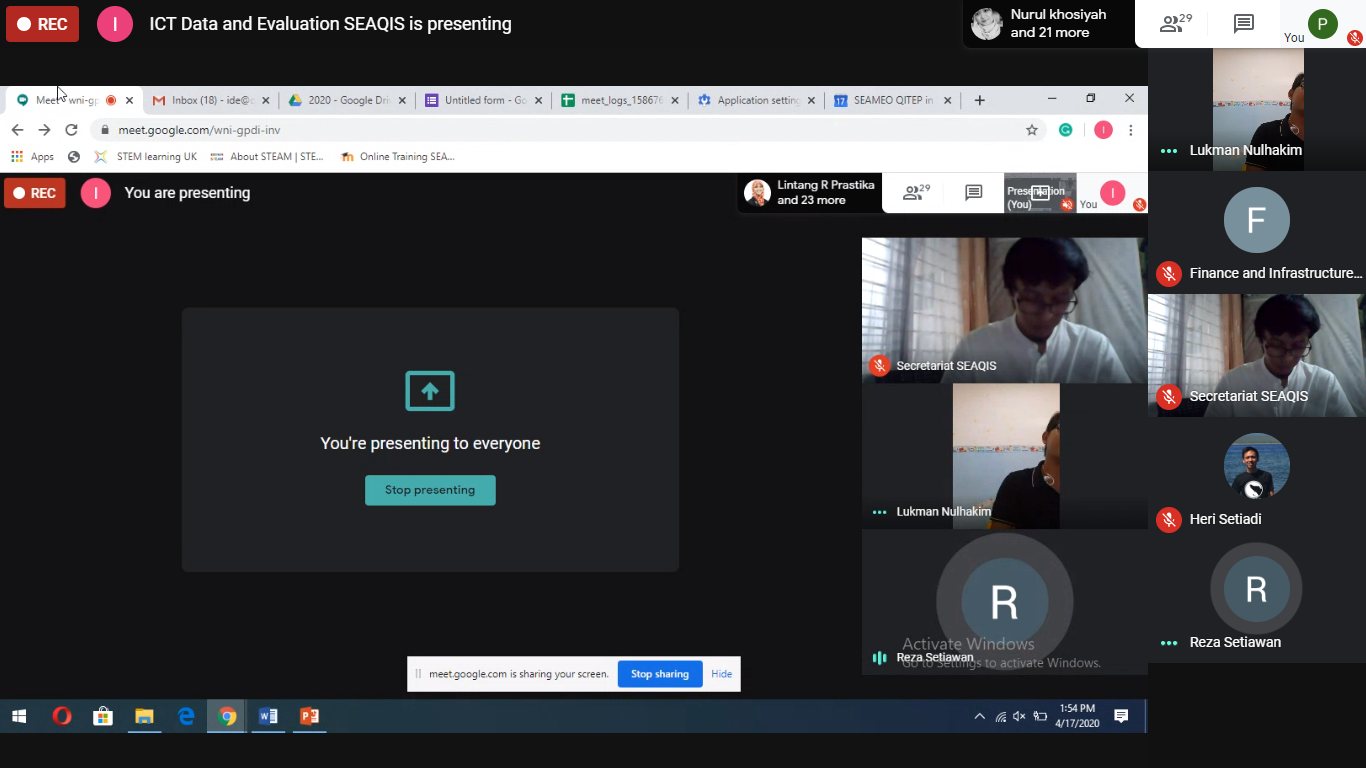The image size is (1366, 768).
Task: Open options on Lukman Nulhakim's tile
Action: (877, 511)
